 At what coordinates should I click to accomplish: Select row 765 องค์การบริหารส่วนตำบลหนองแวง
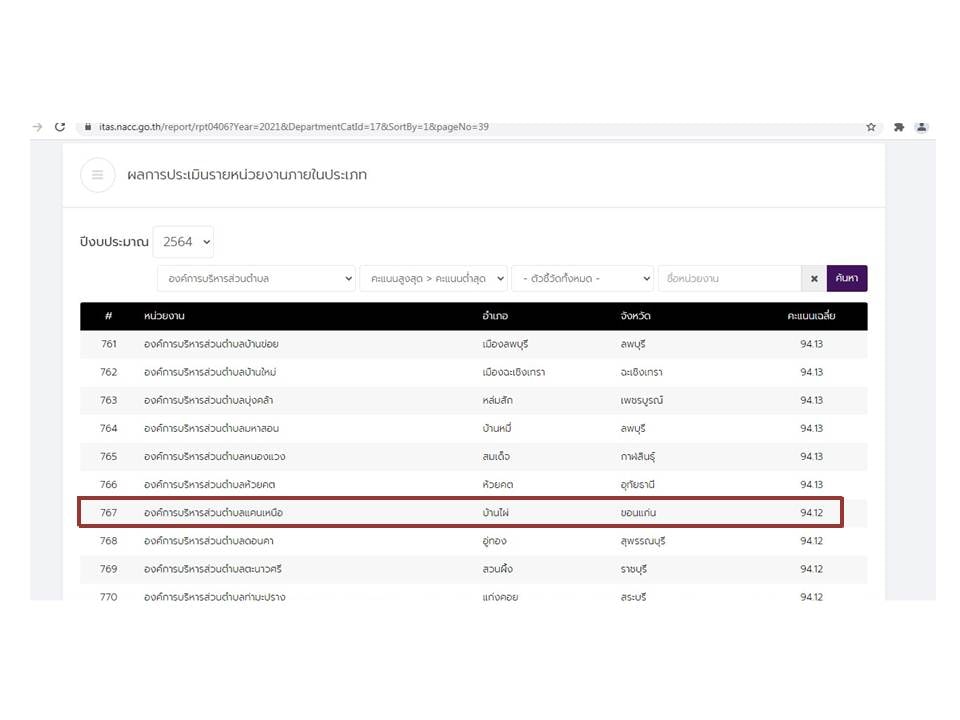point(473,457)
